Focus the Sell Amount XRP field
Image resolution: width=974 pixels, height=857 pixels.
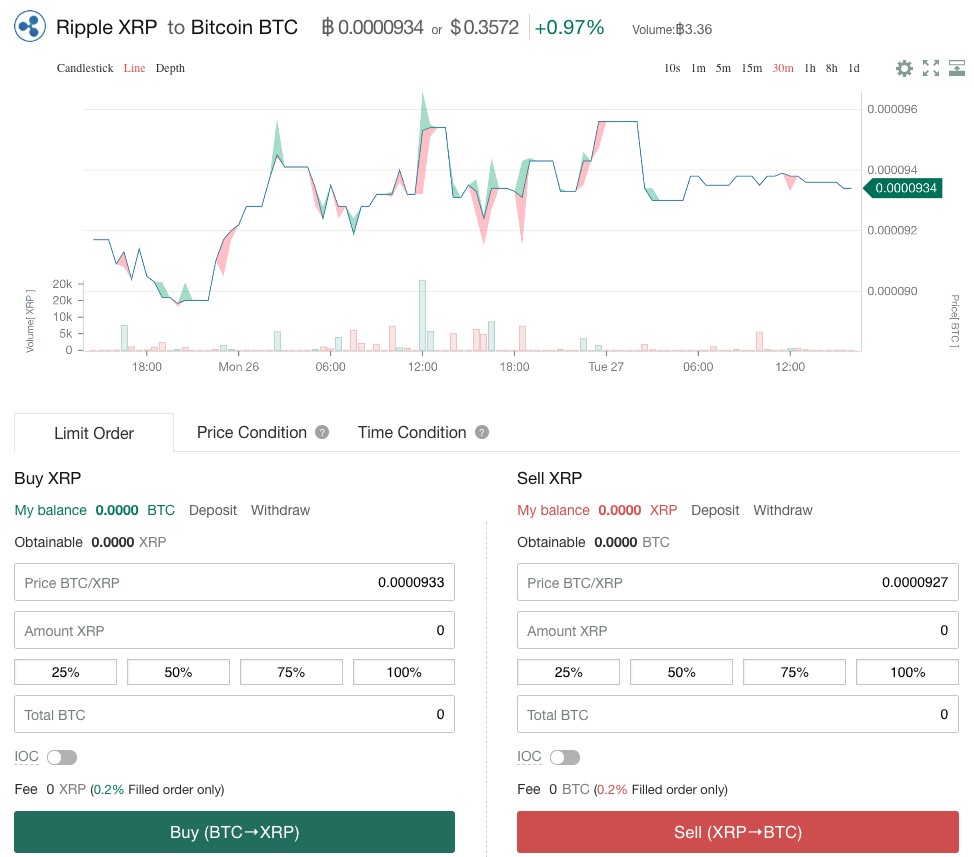click(x=738, y=630)
